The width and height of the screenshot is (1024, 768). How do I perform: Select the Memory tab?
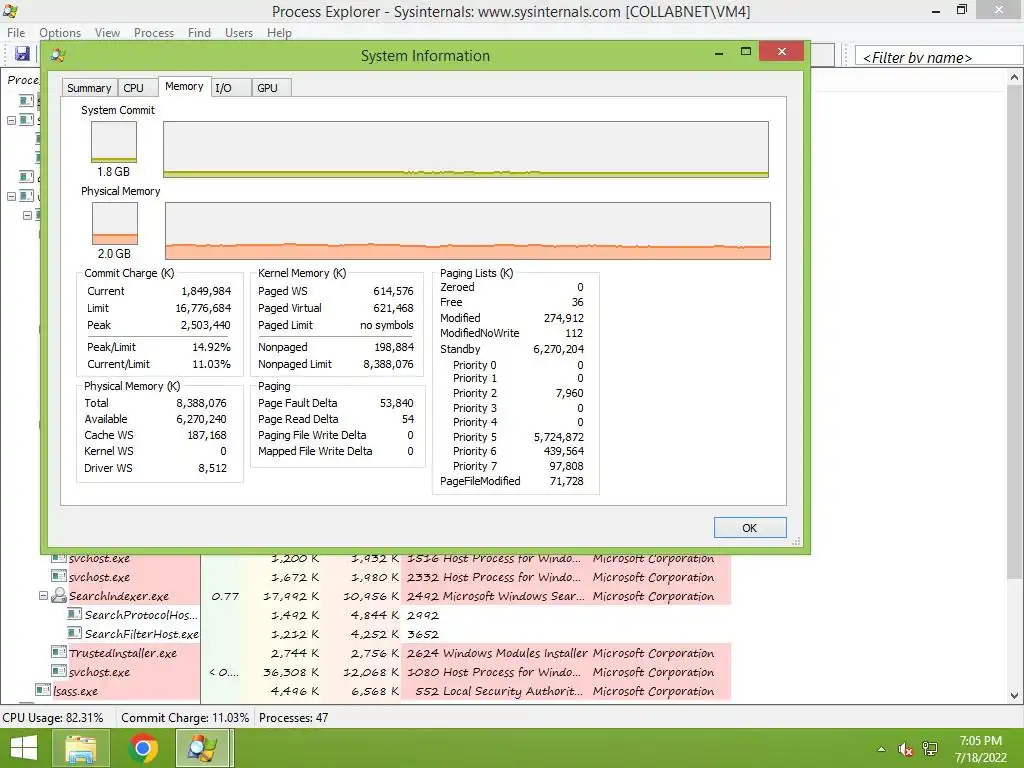[184, 86]
